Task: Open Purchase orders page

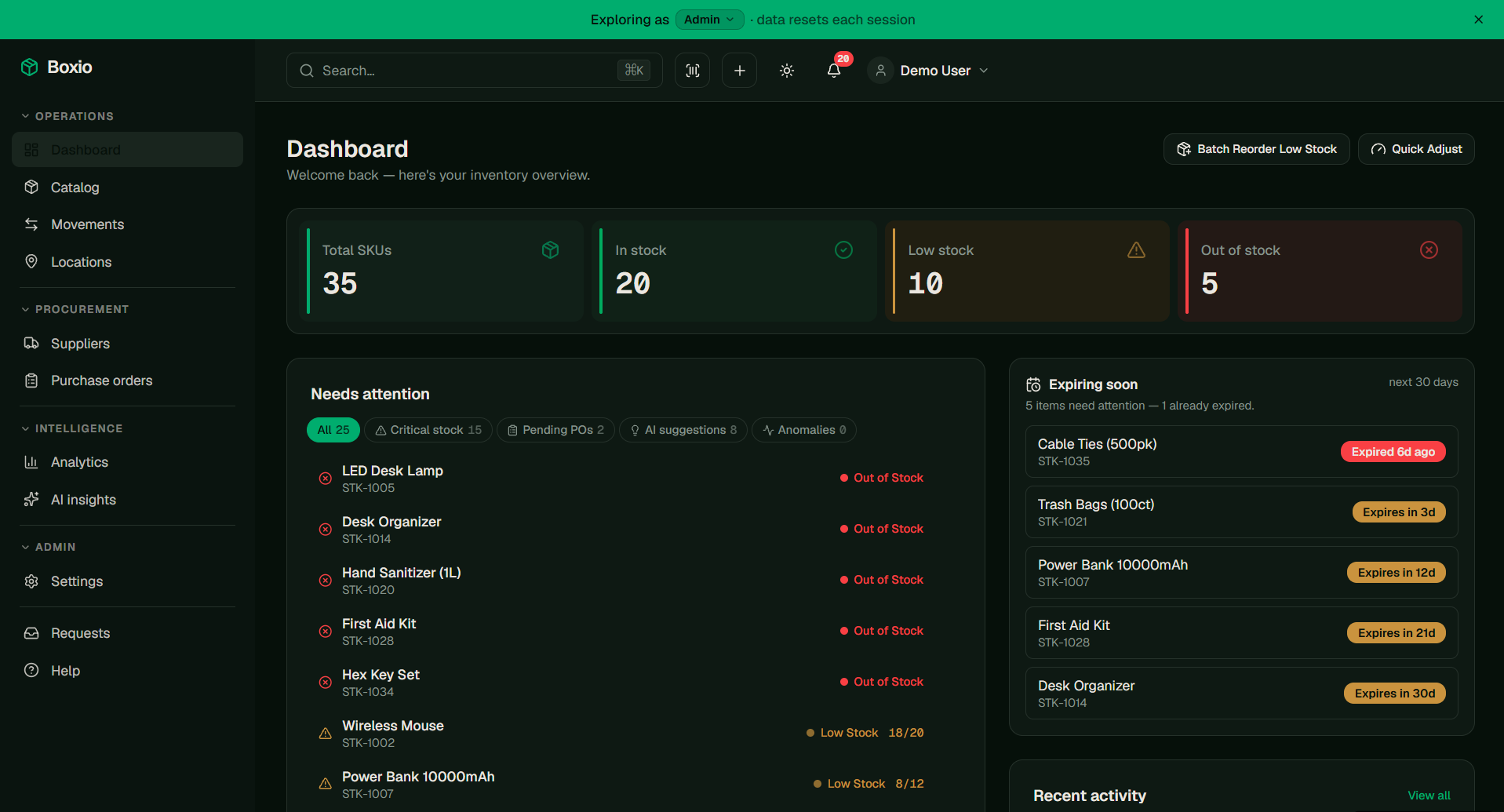Action: tap(127, 381)
